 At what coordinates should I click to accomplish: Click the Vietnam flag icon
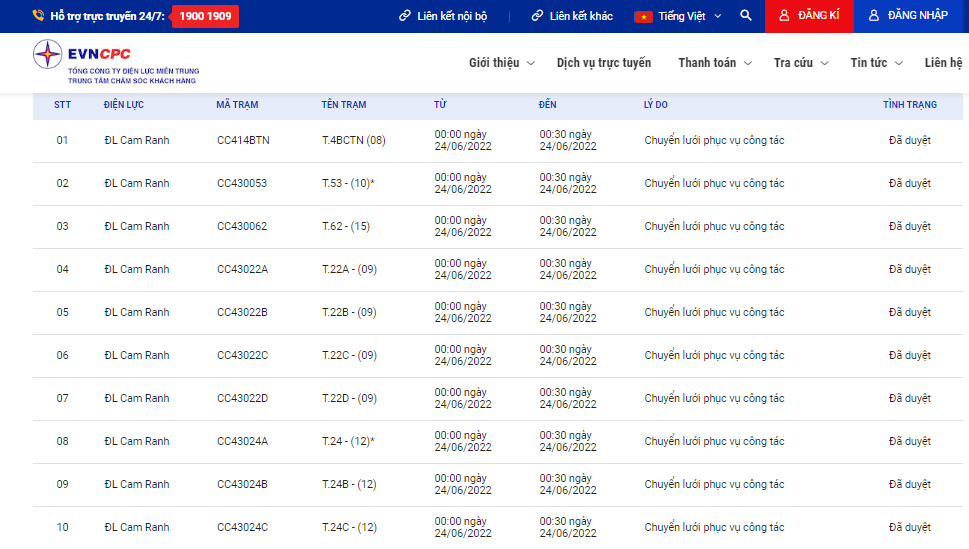pos(643,16)
